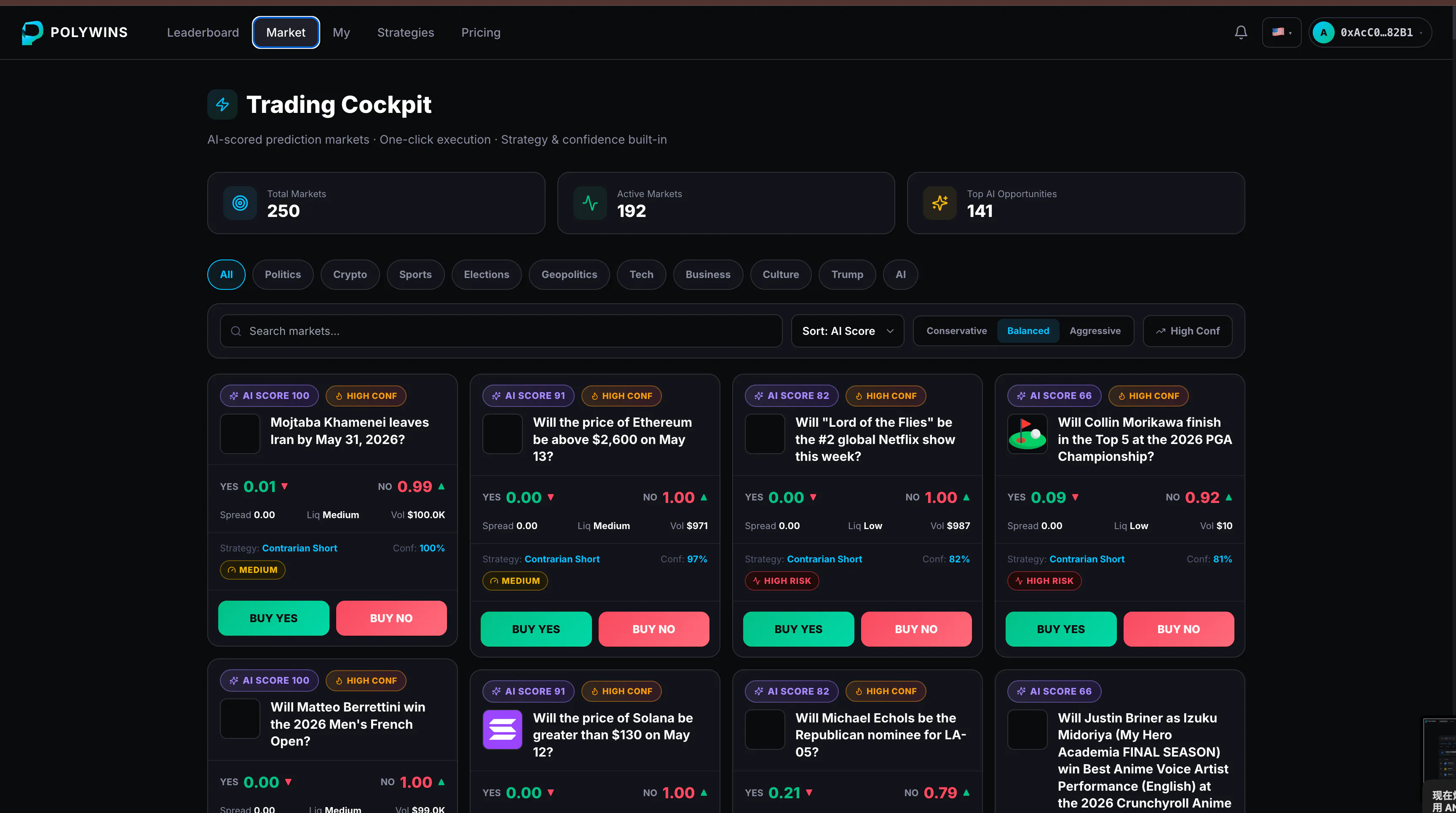Buy YES on Khamenei leaves Iran market

273,618
